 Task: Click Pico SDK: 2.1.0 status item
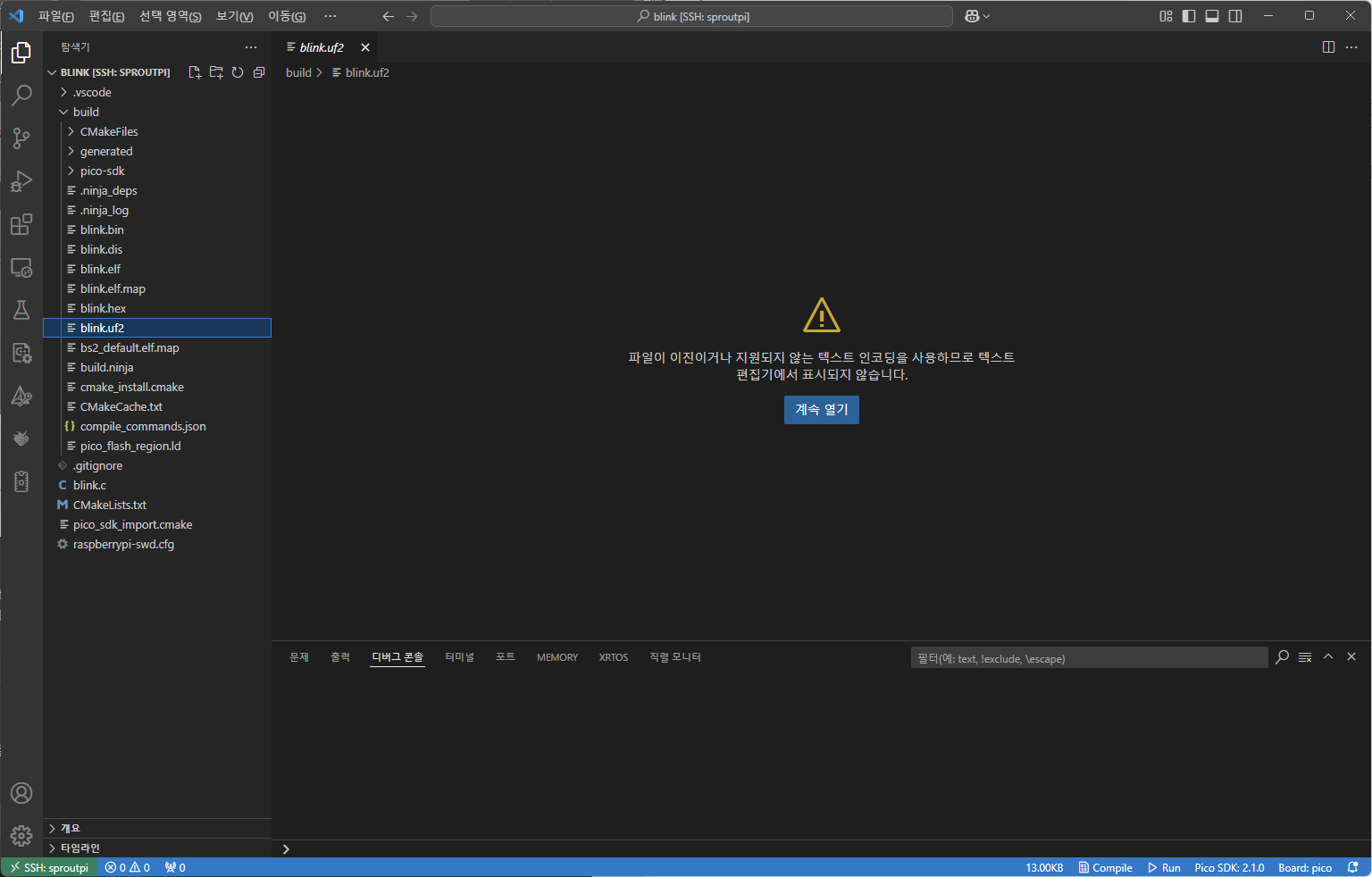point(1229,867)
